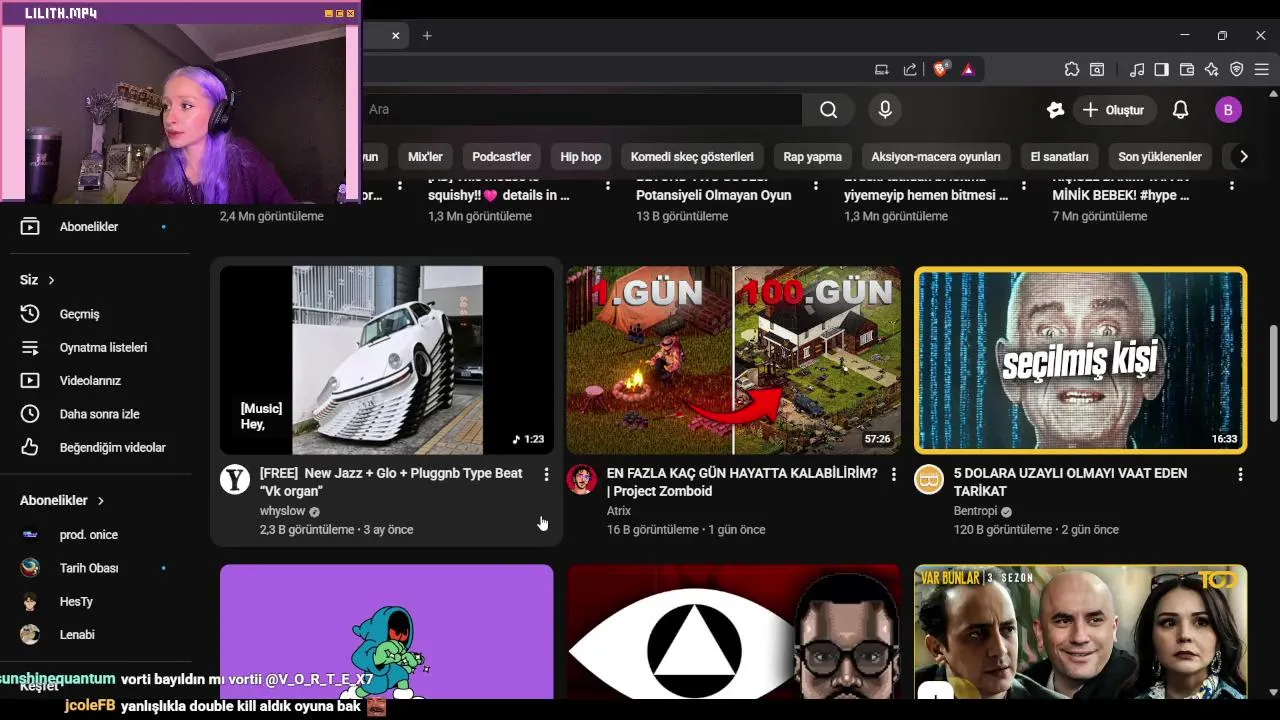
Task: Open options menu for Project Zomboid video
Action: 893,474
